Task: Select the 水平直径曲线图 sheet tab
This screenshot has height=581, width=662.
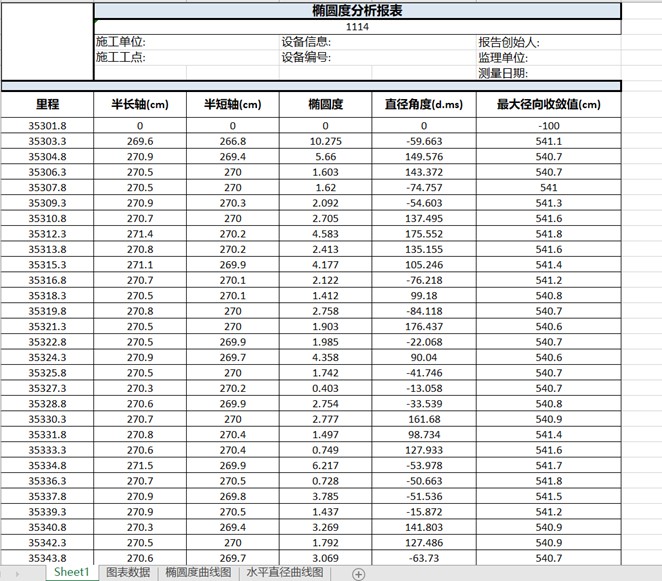Action: pos(285,573)
